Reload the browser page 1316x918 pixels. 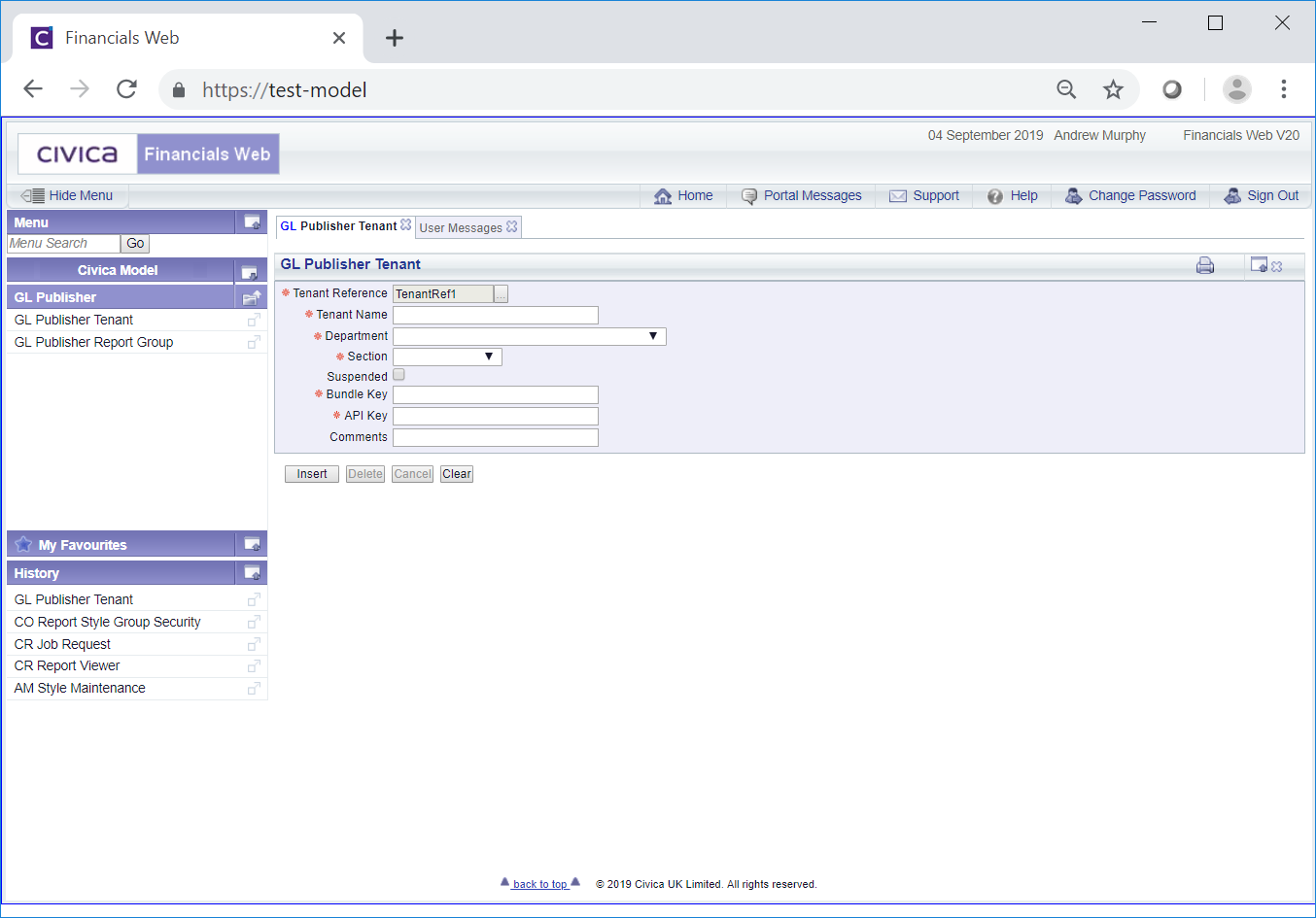[126, 89]
